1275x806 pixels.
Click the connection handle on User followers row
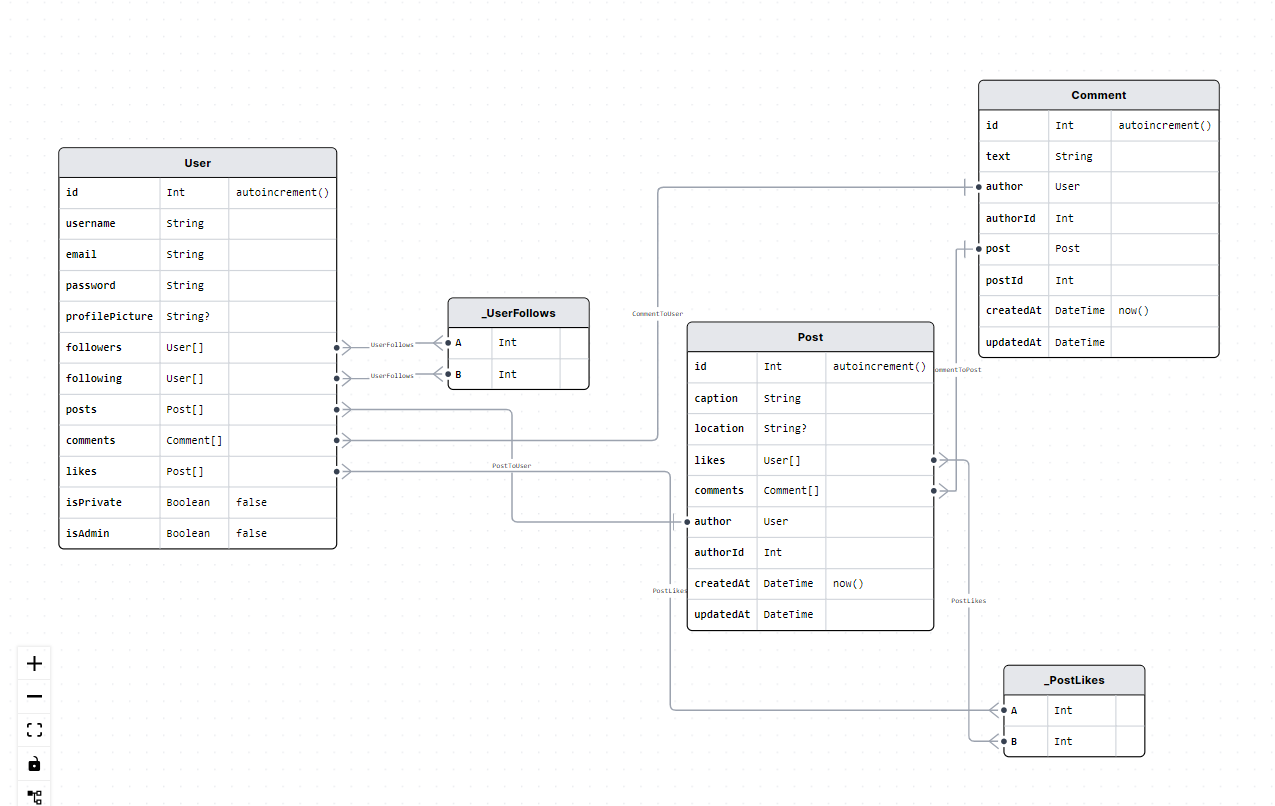click(x=337, y=347)
